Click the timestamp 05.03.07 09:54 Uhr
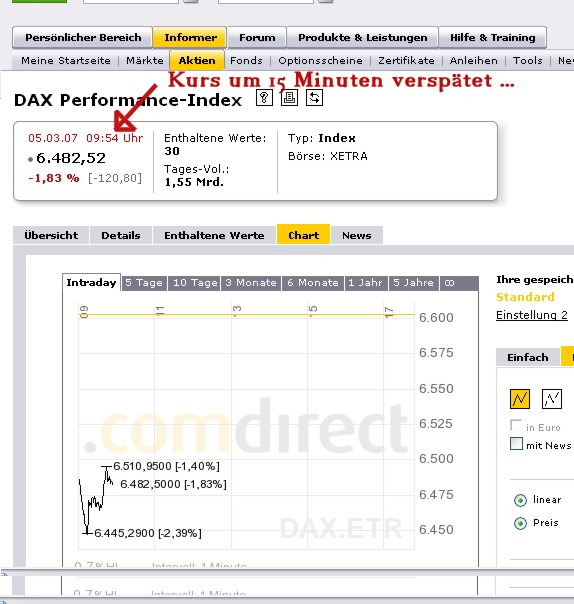574x604 pixels. click(86, 138)
